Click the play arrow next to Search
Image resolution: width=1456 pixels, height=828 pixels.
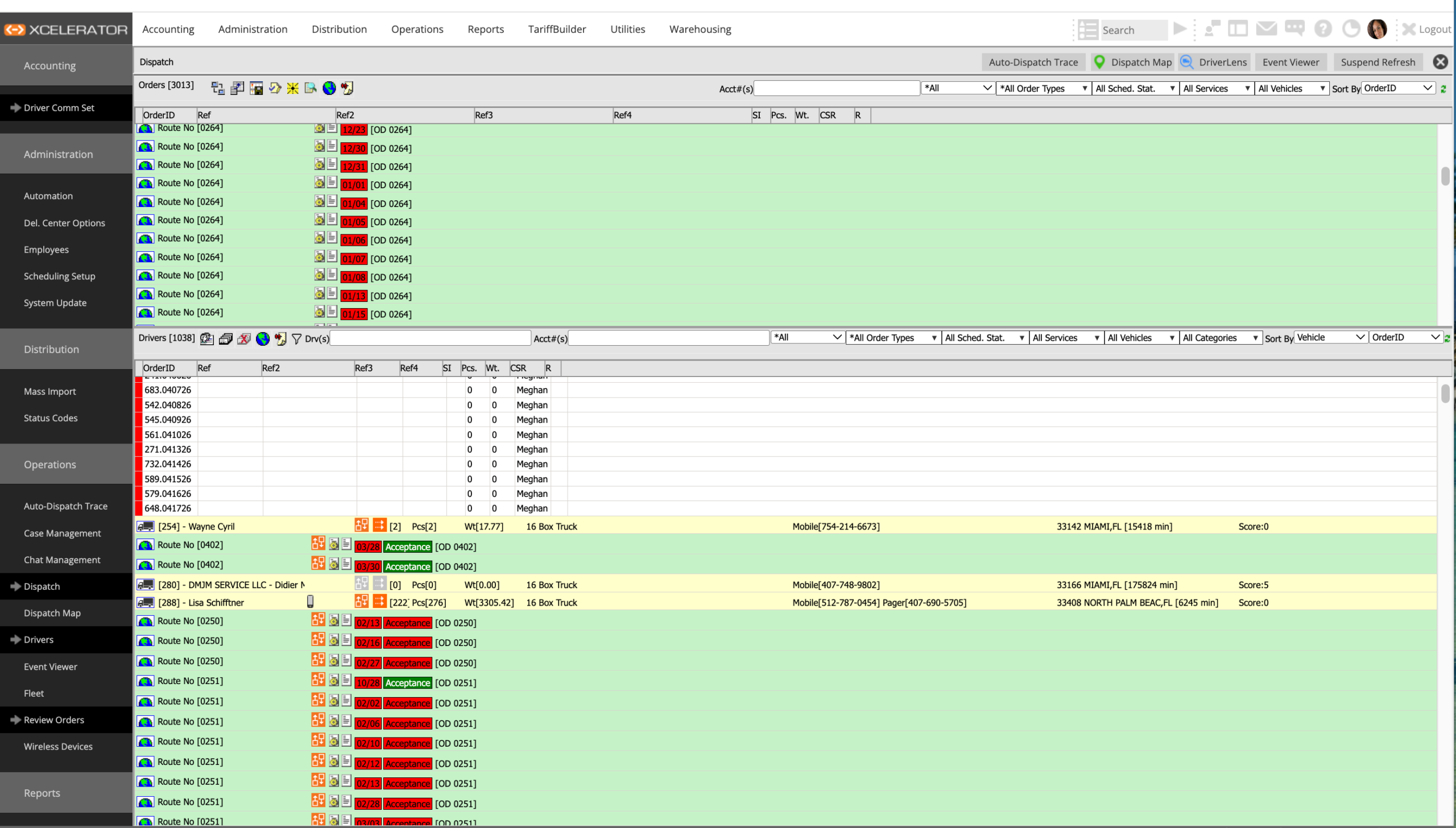1180,28
